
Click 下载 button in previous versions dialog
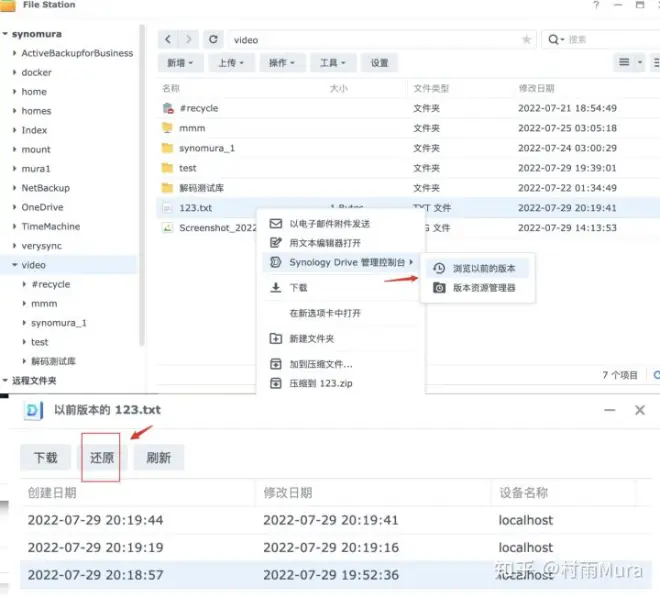click(x=45, y=457)
